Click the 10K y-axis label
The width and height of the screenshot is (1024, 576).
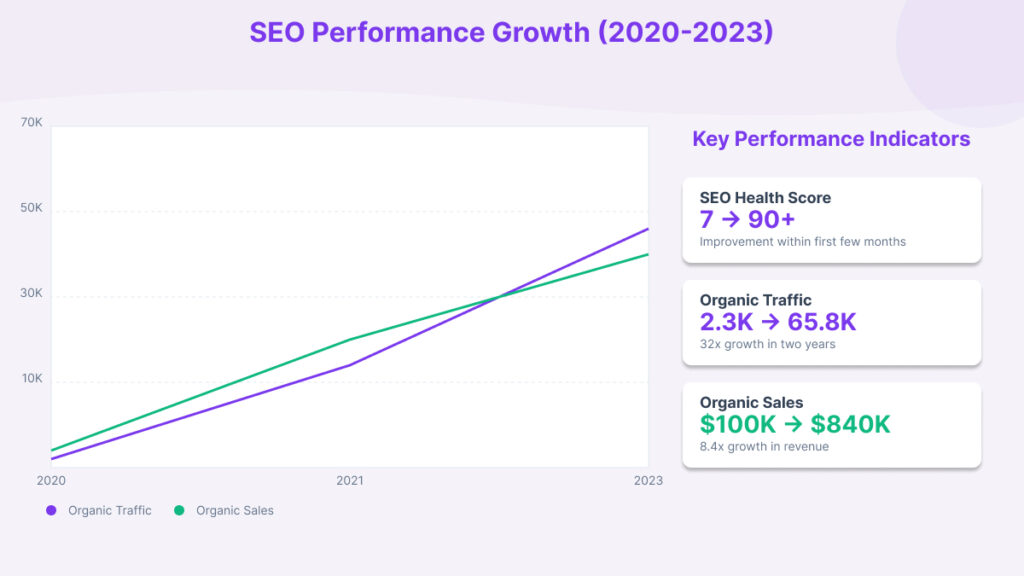[32, 379]
